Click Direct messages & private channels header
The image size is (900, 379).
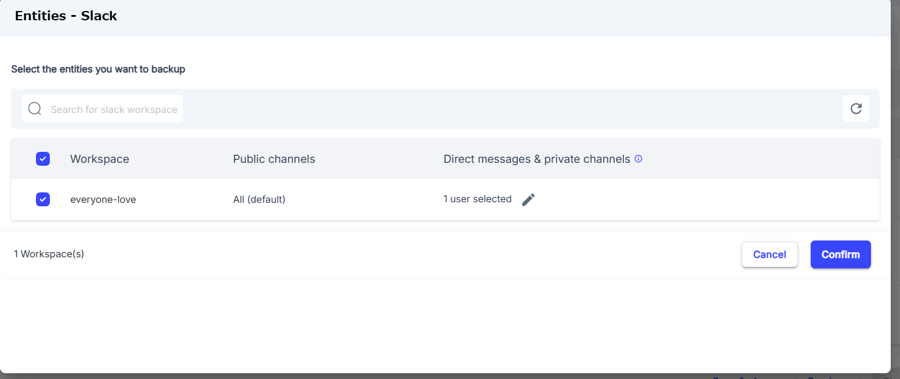tap(537, 159)
